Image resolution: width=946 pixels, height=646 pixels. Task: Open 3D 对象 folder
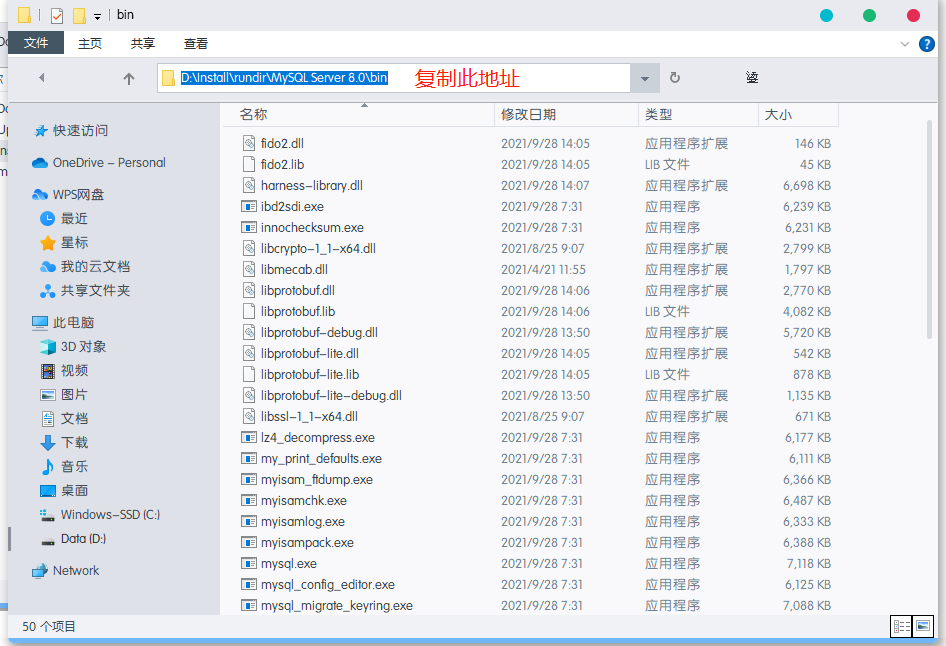pos(73,347)
